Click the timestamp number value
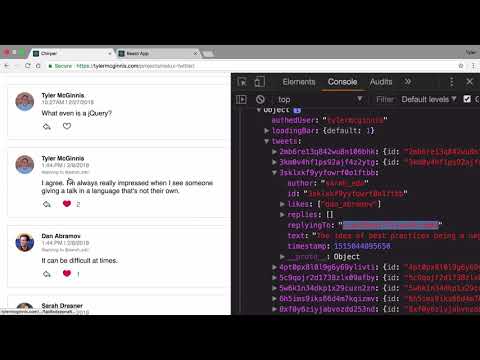 (x=362, y=246)
